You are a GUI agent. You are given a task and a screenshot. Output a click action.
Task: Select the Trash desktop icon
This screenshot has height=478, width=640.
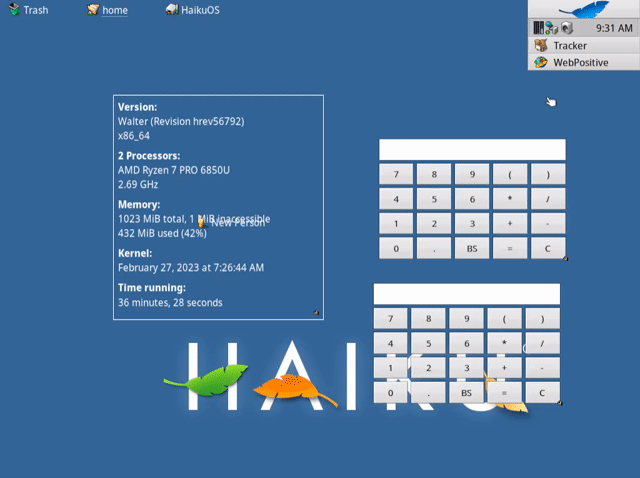[x=29, y=10]
